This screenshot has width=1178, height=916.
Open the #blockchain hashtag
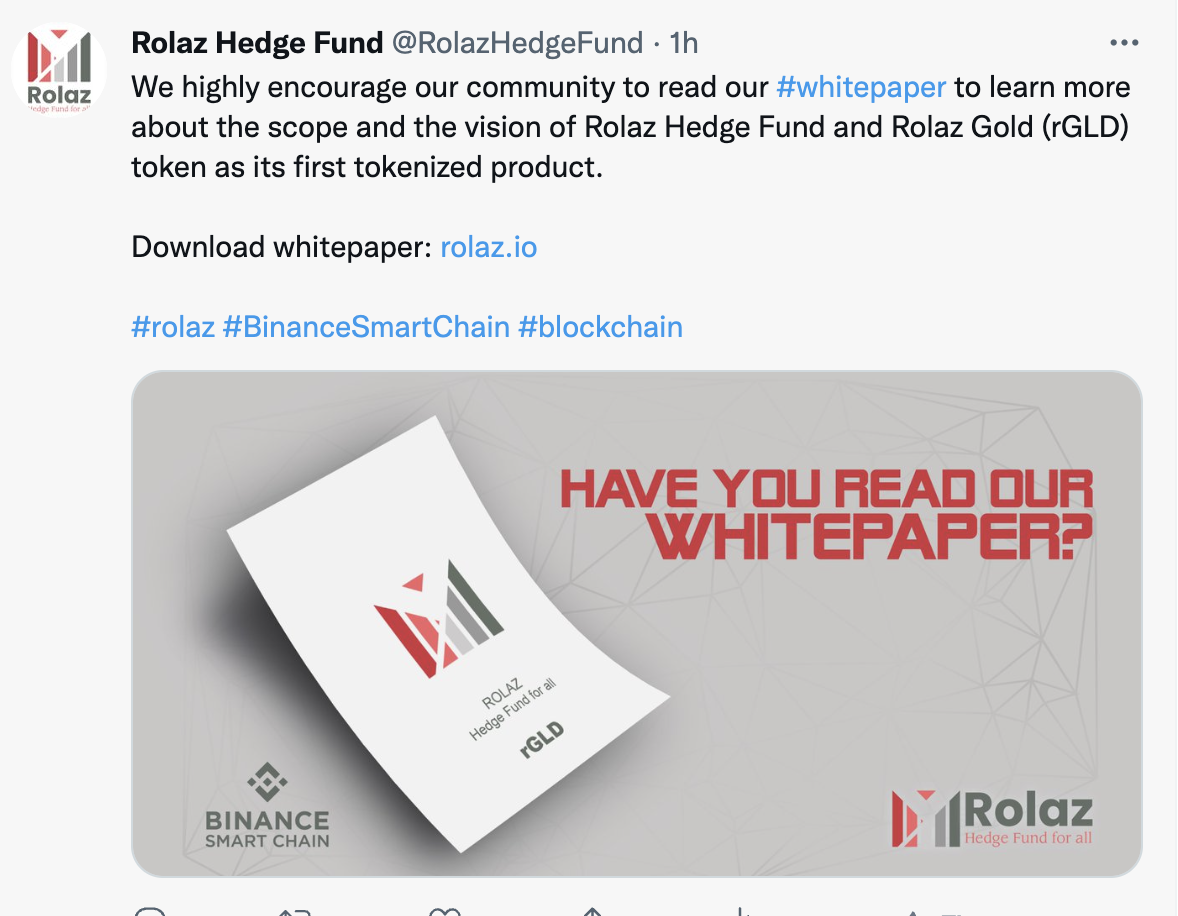(600, 328)
